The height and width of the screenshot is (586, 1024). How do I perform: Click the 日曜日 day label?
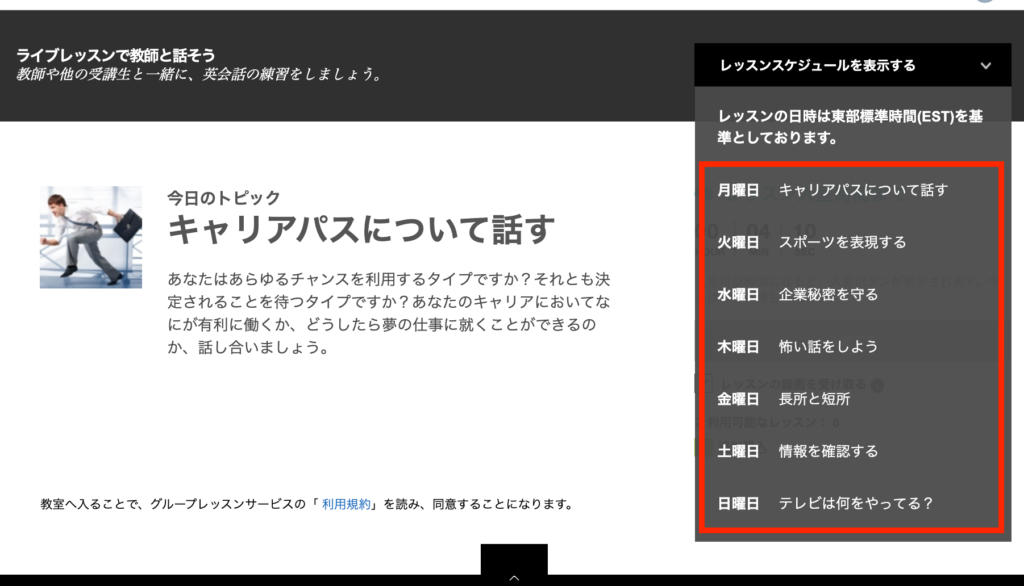click(738, 504)
